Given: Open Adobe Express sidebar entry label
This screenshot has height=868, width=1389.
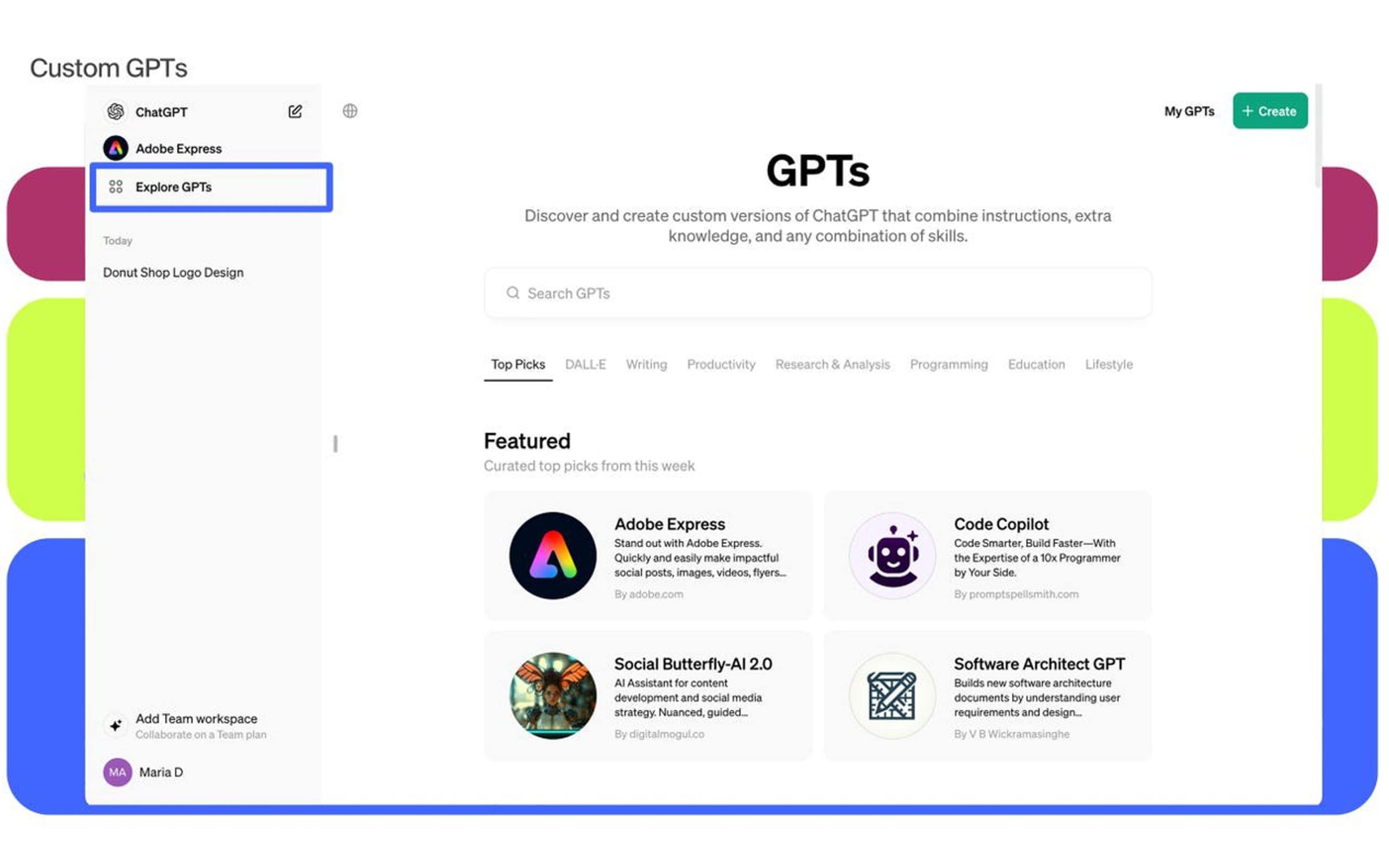Looking at the screenshot, I should click(x=179, y=149).
